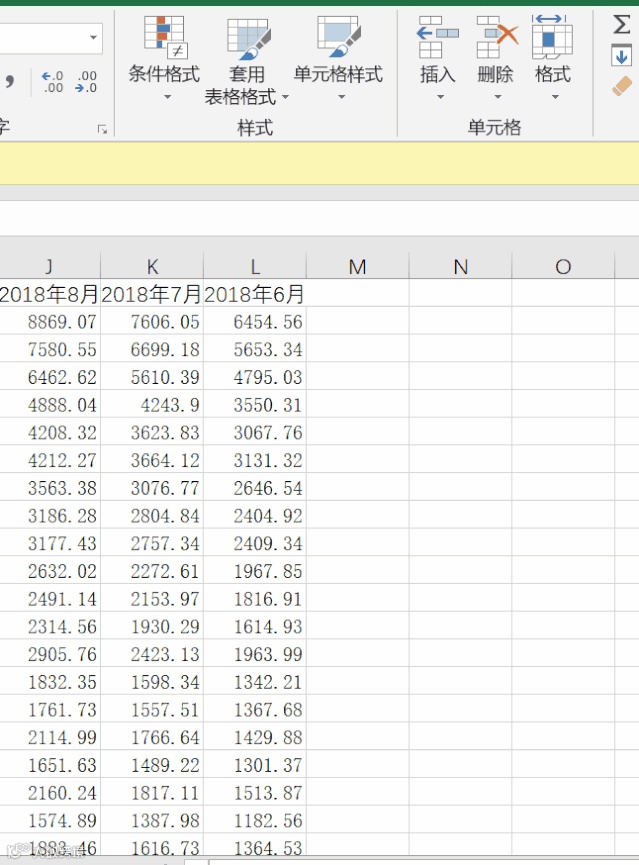Click the Clear eraser icon
639x865 pixels.
coord(622,86)
